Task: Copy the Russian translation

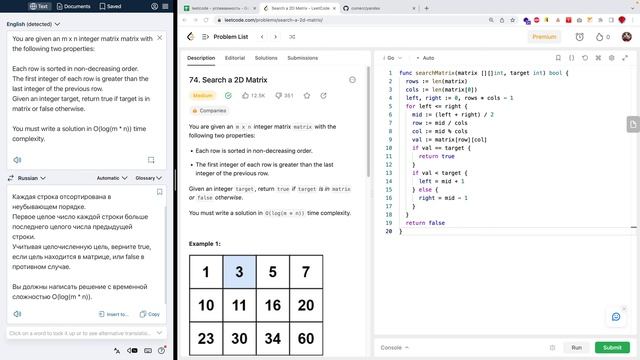Action: click(x=150, y=314)
